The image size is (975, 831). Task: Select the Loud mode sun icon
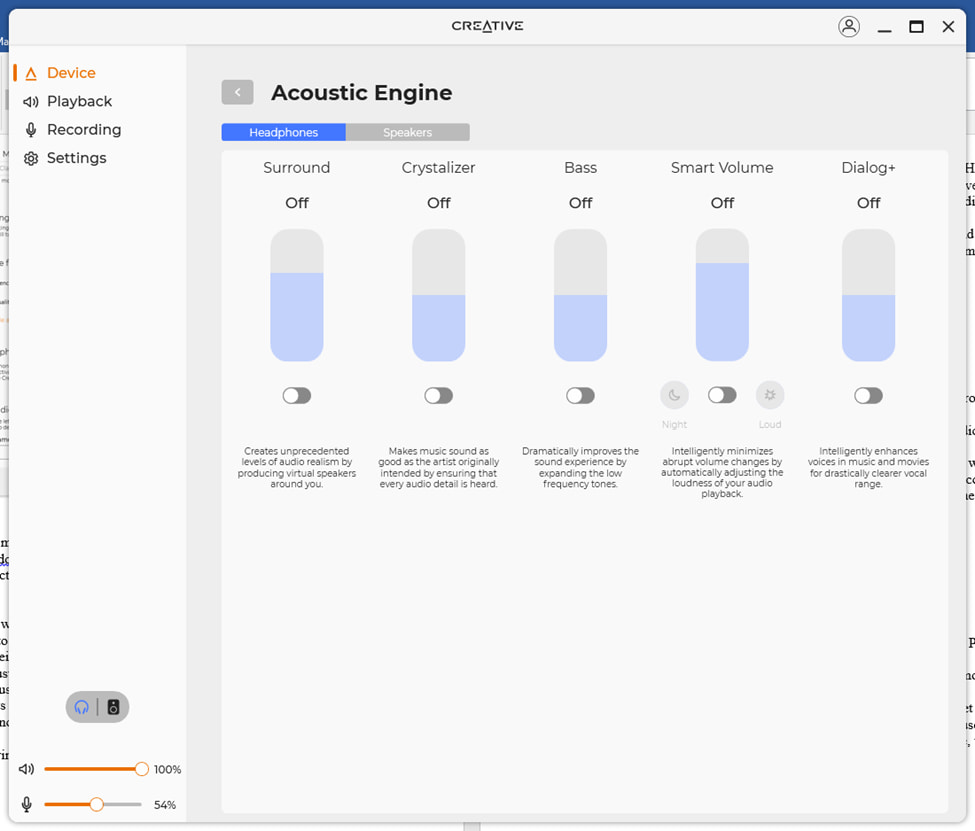click(770, 395)
